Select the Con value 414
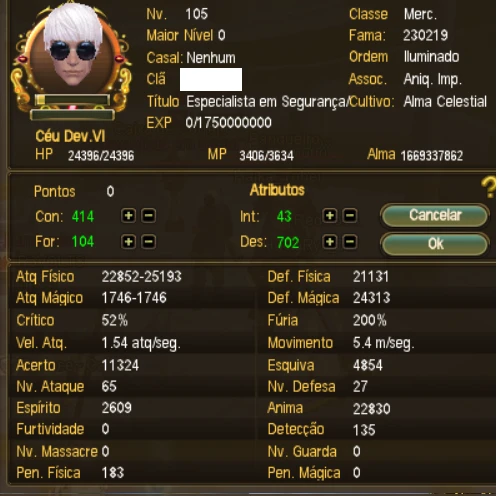 tap(83, 216)
